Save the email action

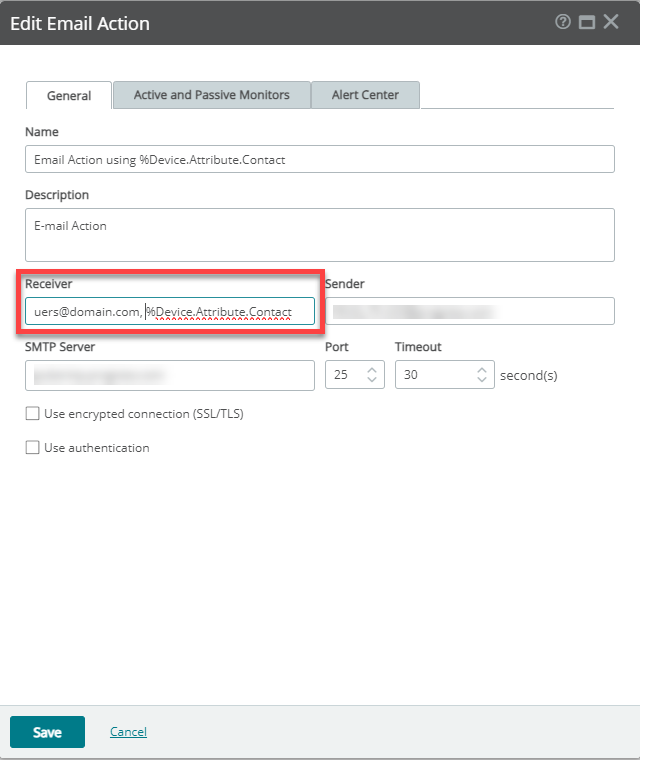pyautogui.click(x=47, y=732)
